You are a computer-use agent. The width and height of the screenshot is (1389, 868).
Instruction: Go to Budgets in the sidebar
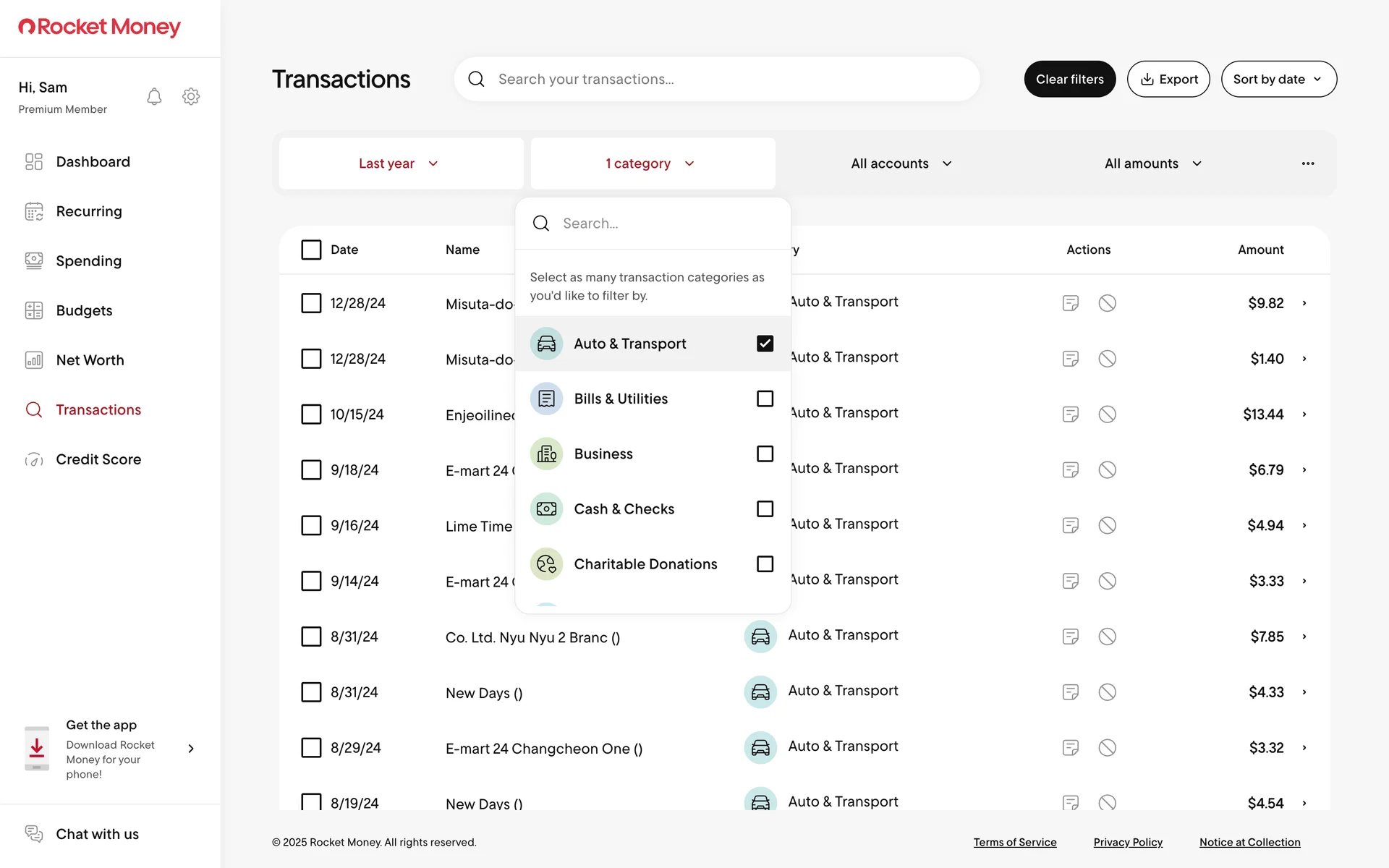(x=84, y=310)
